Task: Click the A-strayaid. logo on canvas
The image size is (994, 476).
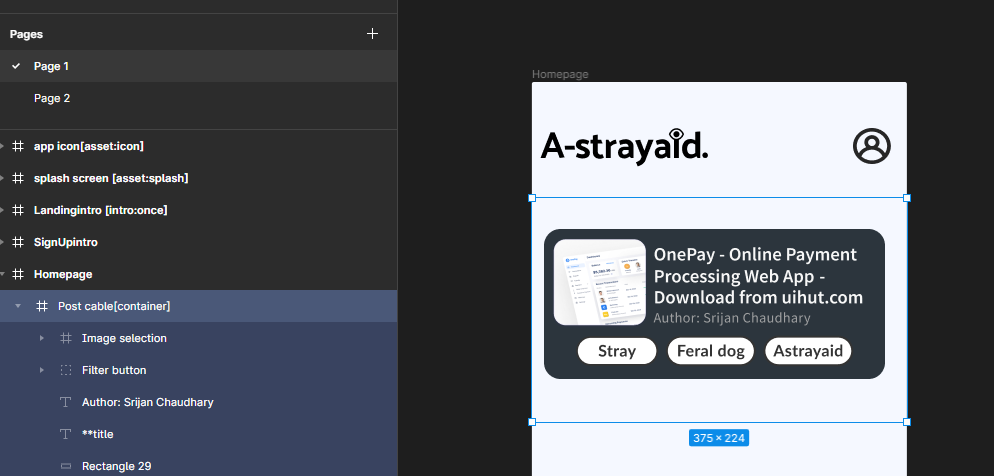Action: [x=624, y=146]
